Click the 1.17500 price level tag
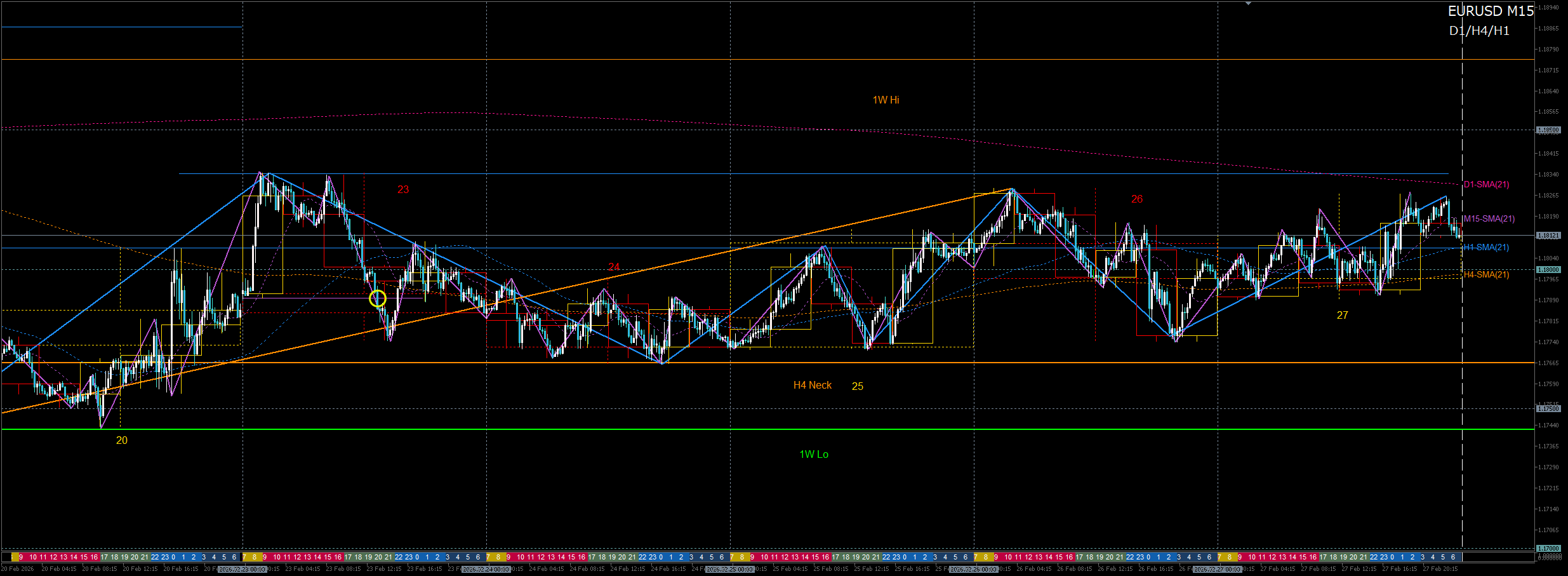The height and width of the screenshot is (576, 1568). (x=1548, y=409)
